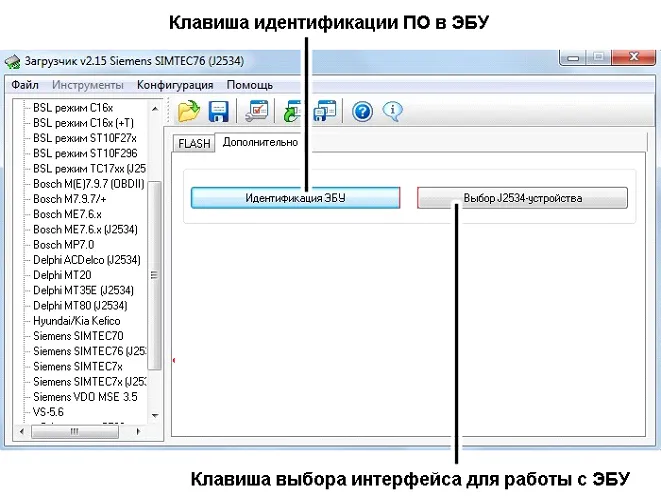Open the settings wrench-and-checkbox toolbar icon
661x498 pixels.
click(256, 111)
